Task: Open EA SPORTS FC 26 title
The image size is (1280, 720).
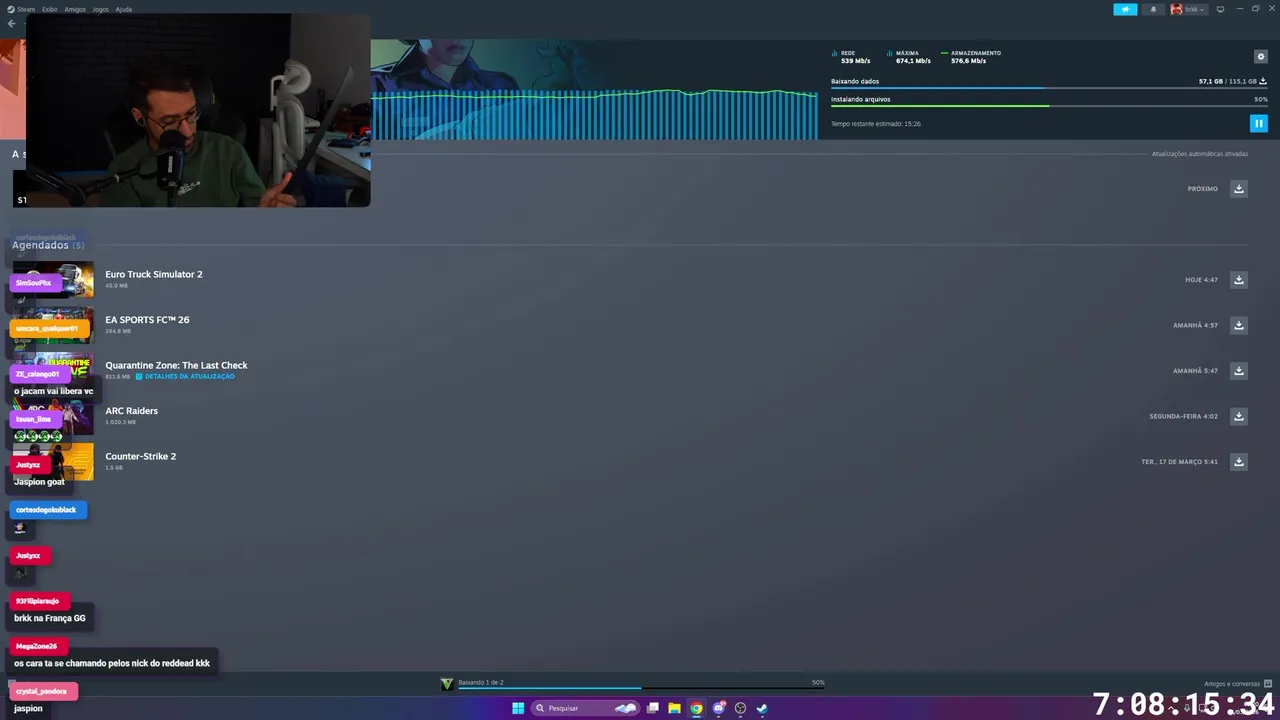Action: click(x=147, y=320)
